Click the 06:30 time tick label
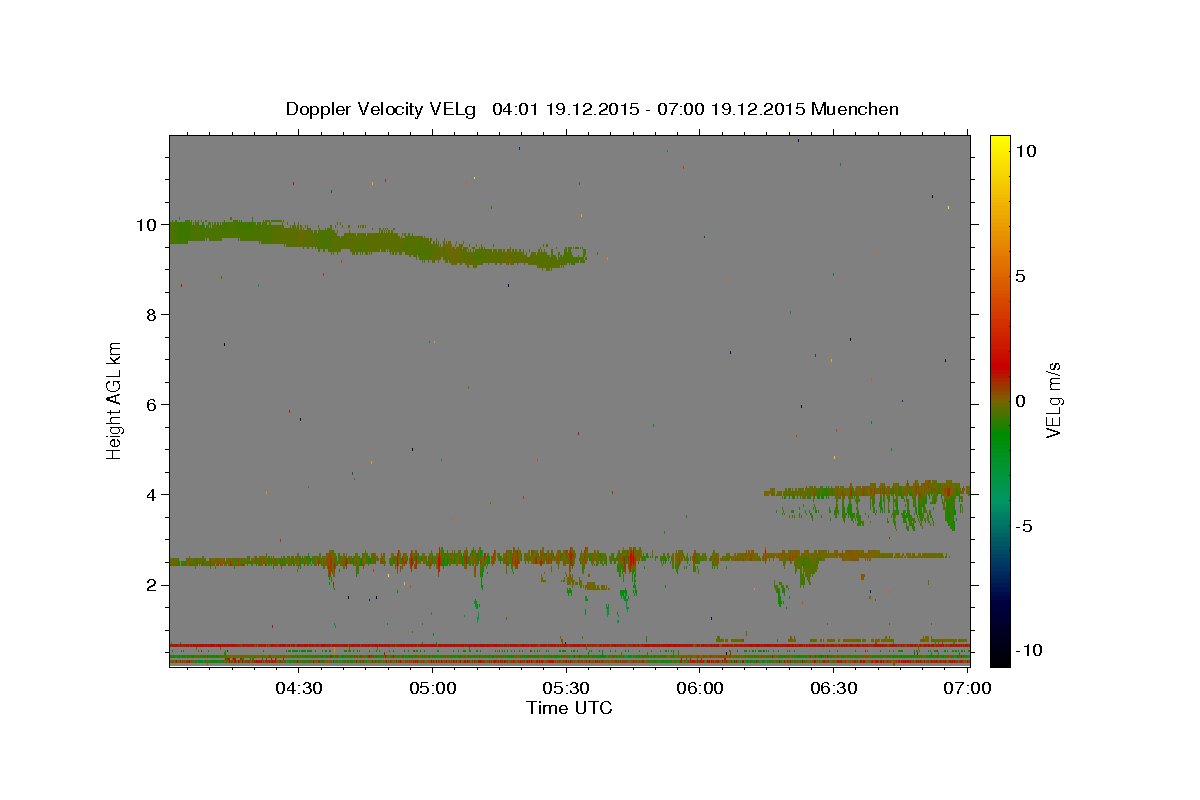The image size is (1200, 800). [x=833, y=688]
